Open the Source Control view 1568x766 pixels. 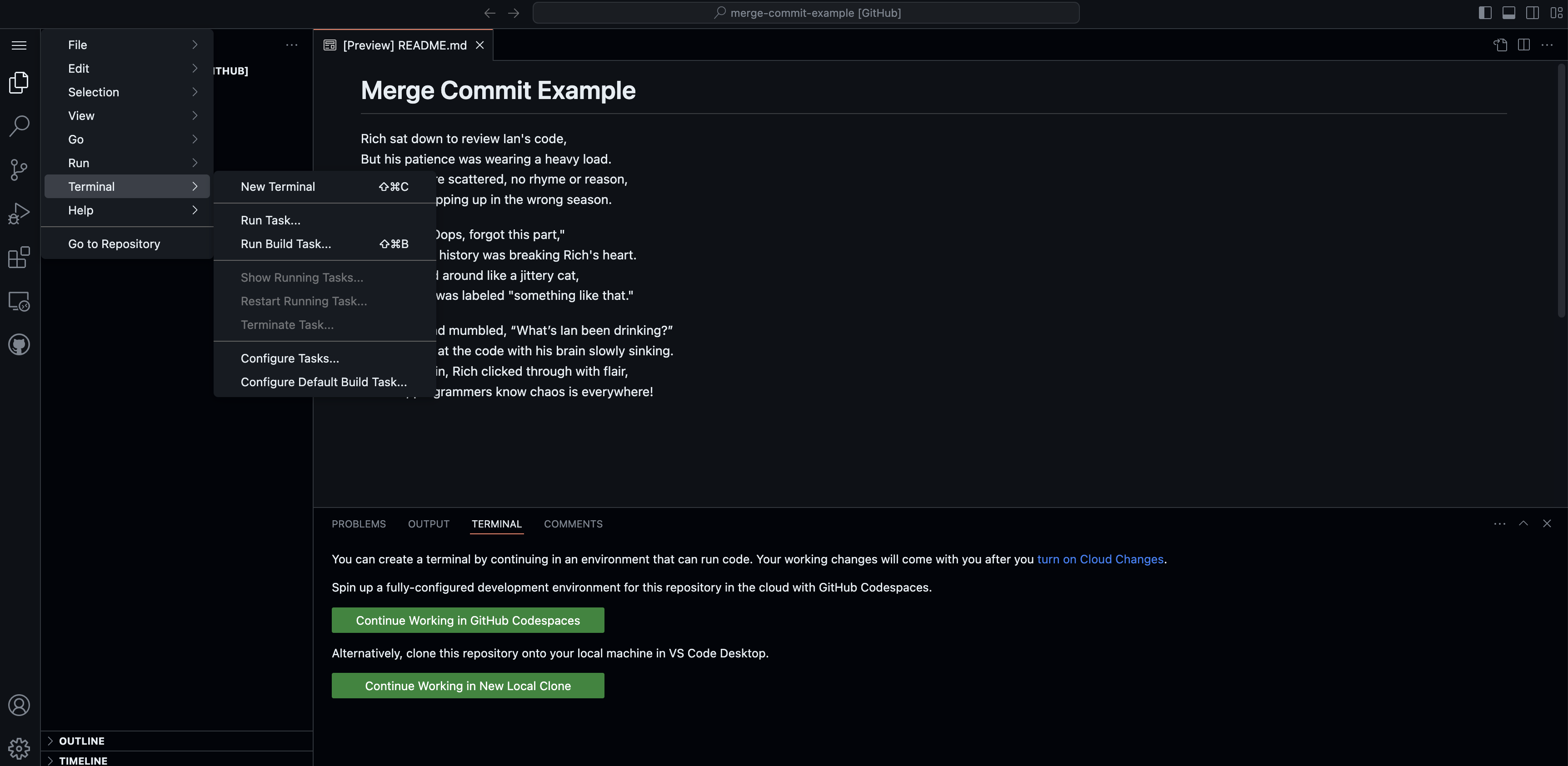click(19, 170)
